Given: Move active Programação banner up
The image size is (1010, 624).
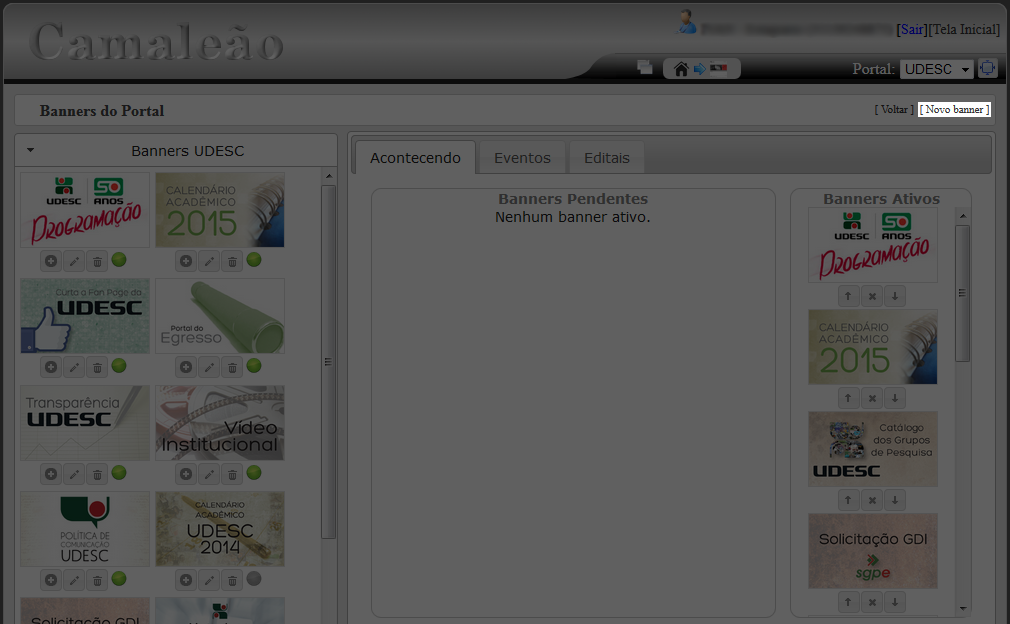Looking at the screenshot, I should tap(848, 296).
